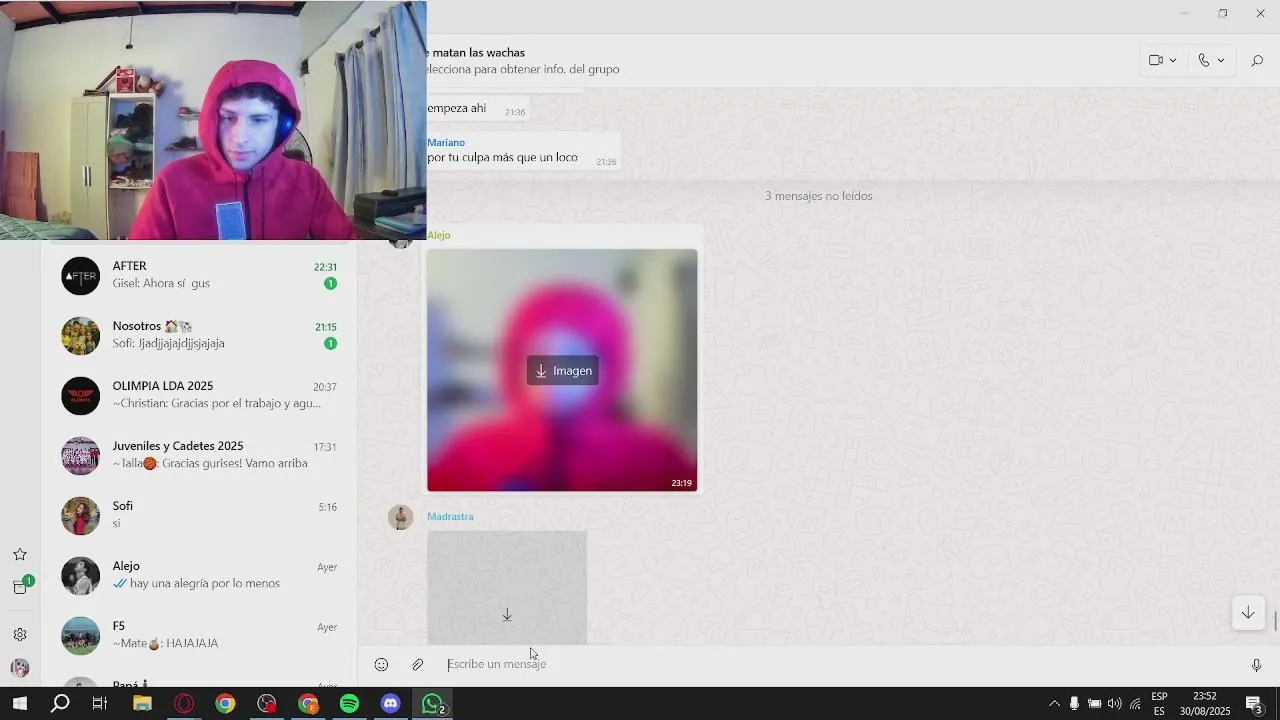Viewport: 1280px width, 720px height.
Task: Download the image sent by Madrastra
Action: point(507,614)
